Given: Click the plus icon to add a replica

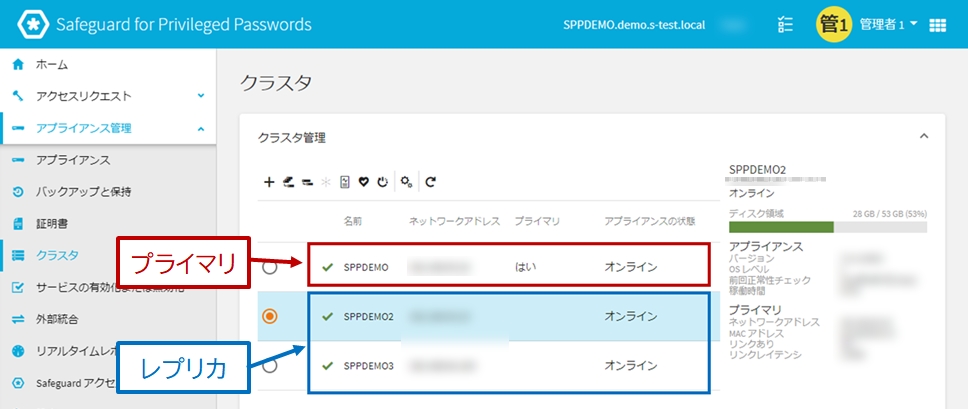Looking at the screenshot, I should [269, 182].
